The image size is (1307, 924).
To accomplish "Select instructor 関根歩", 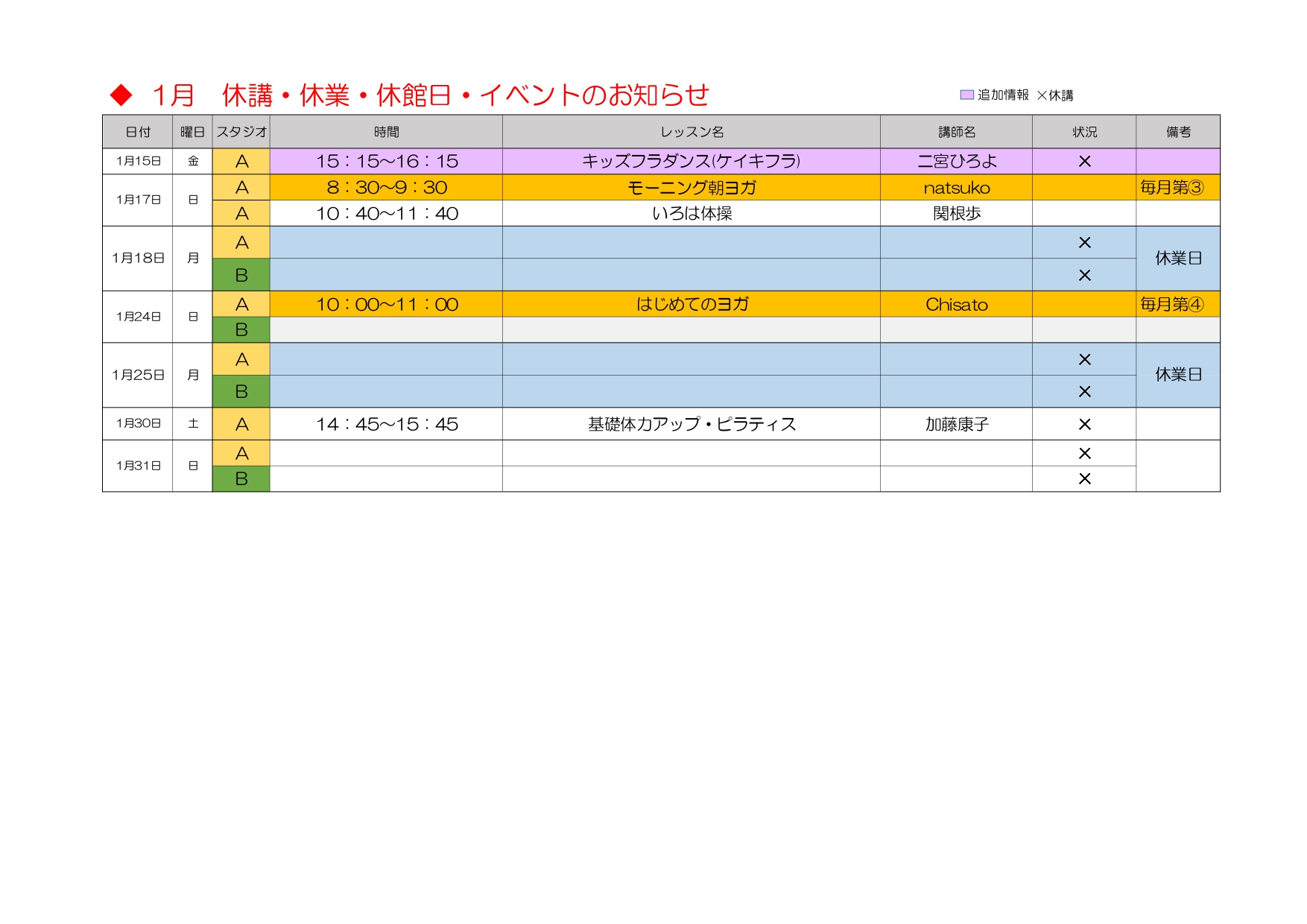I will (956, 213).
